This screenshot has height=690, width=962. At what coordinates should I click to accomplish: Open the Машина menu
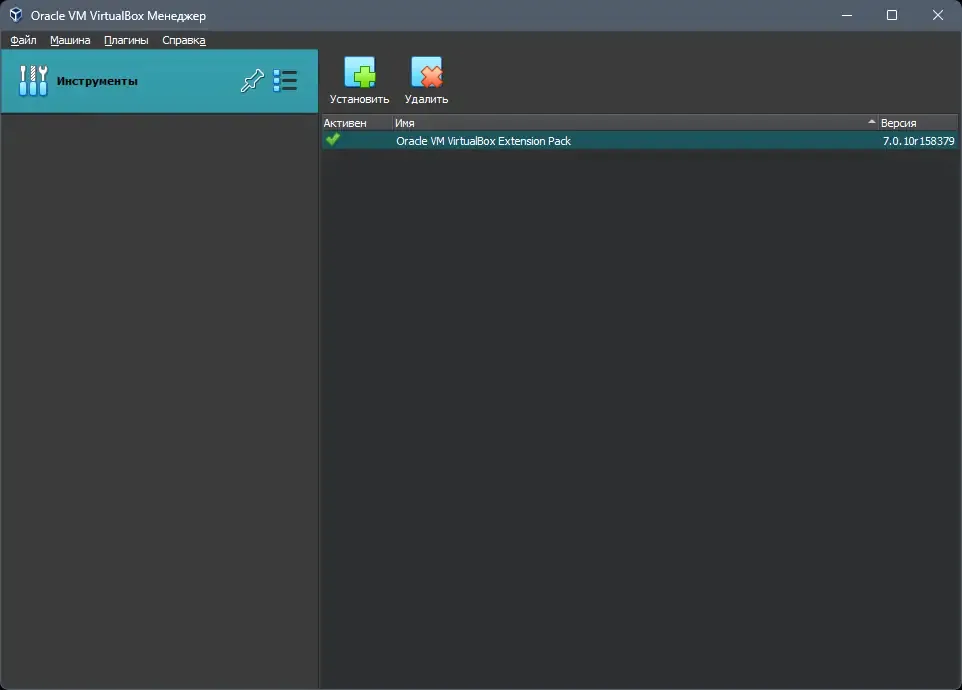tap(70, 40)
